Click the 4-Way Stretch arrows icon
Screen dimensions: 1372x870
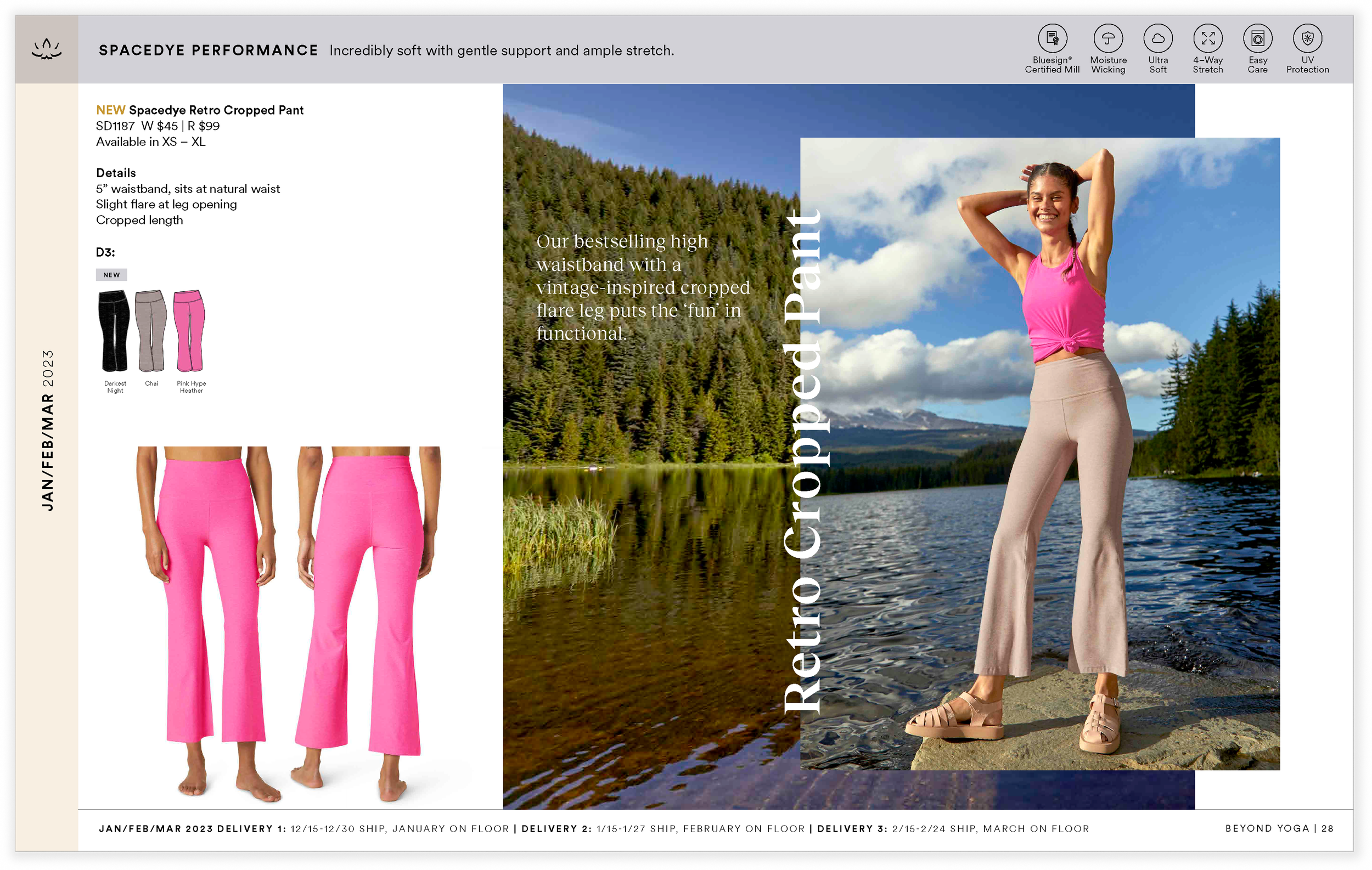point(1207,39)
